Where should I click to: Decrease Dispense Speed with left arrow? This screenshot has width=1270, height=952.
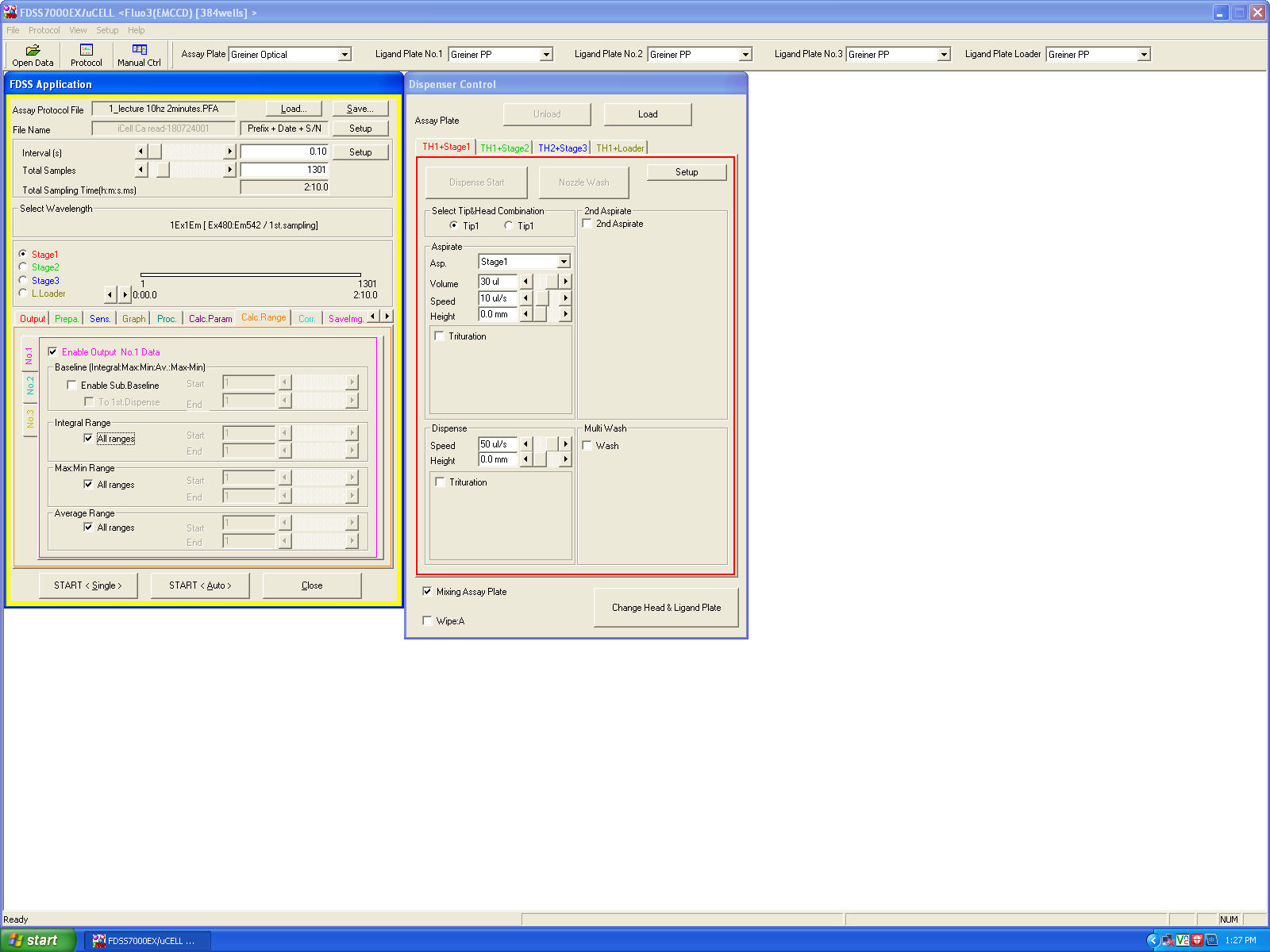[x=525, y=444]
